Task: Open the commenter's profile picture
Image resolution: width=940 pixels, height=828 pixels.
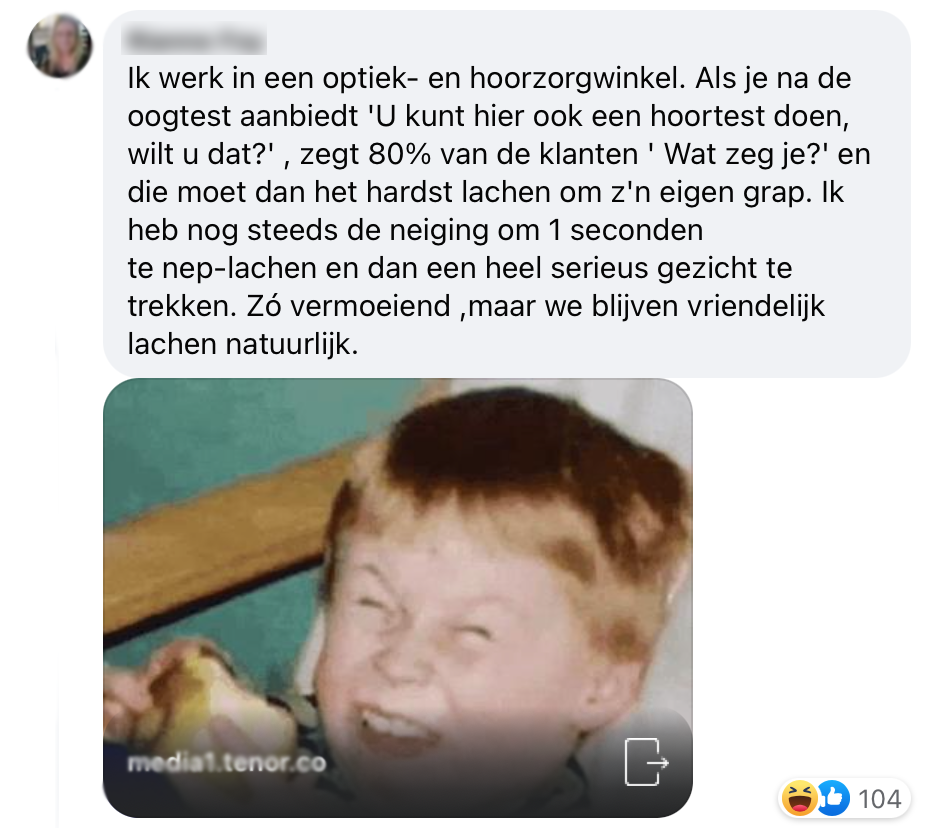Action: coord(60,46)
